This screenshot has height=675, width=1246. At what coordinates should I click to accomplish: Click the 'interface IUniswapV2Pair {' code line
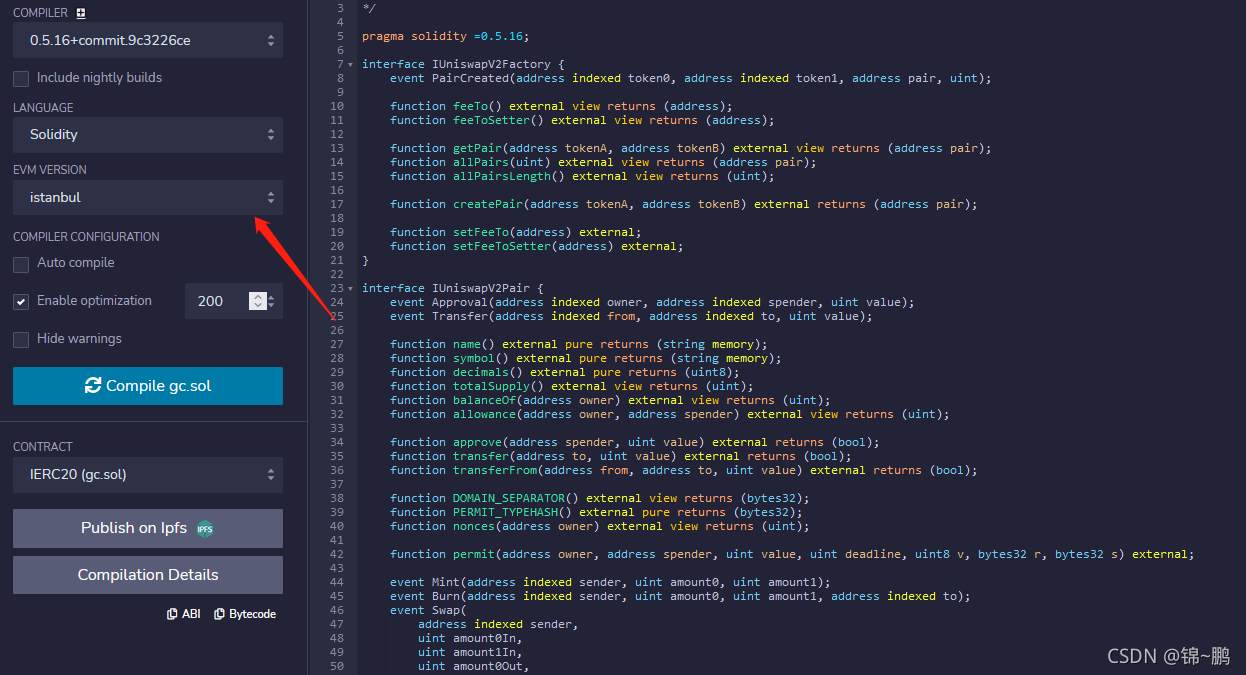(452, 288)
